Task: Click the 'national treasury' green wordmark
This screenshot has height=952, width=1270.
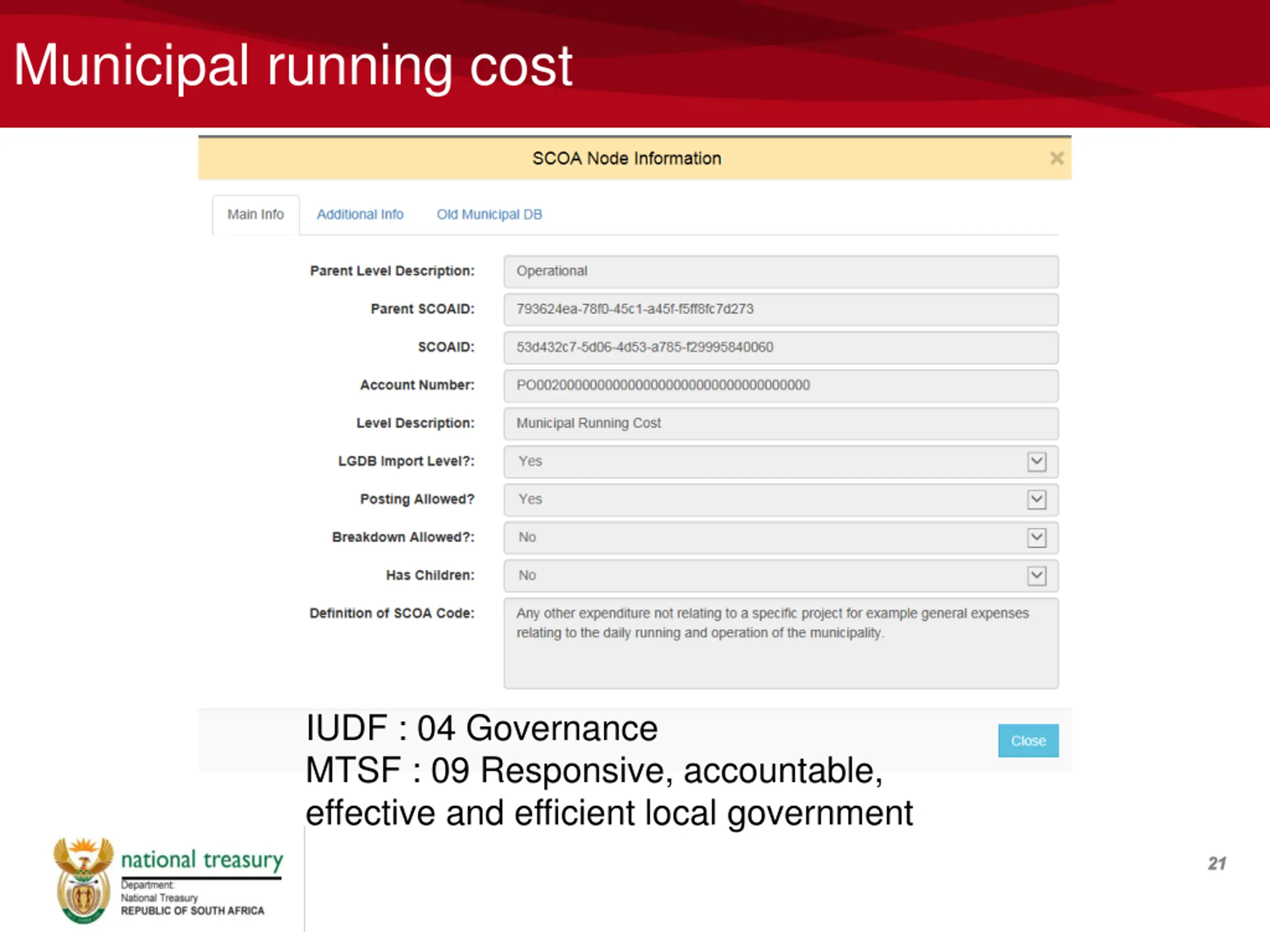Action: (x=202, y=860)
